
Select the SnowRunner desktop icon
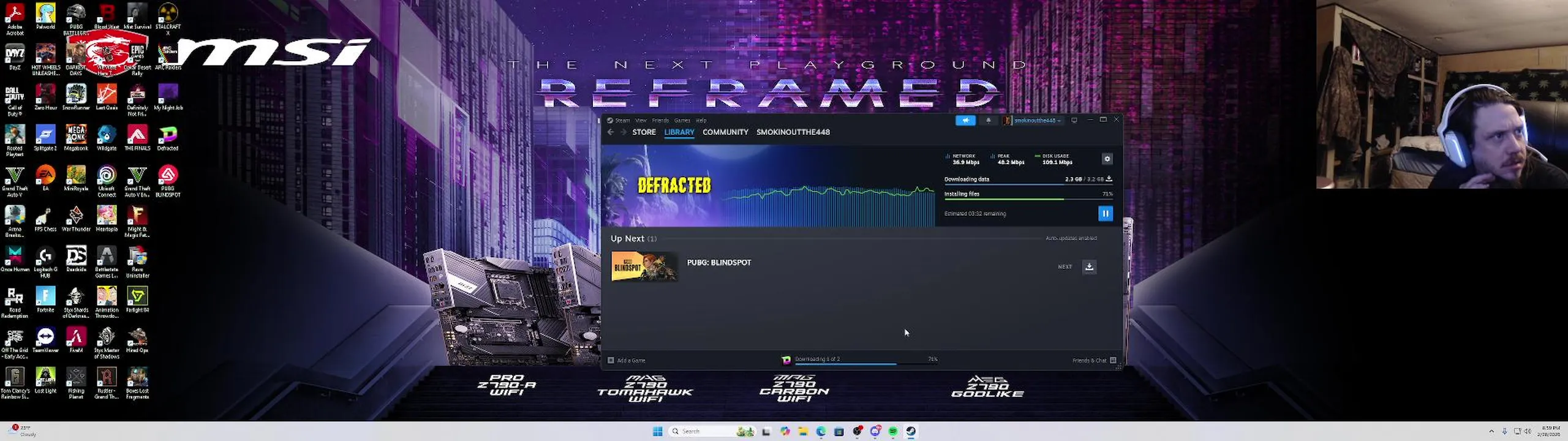pos(76,97)
